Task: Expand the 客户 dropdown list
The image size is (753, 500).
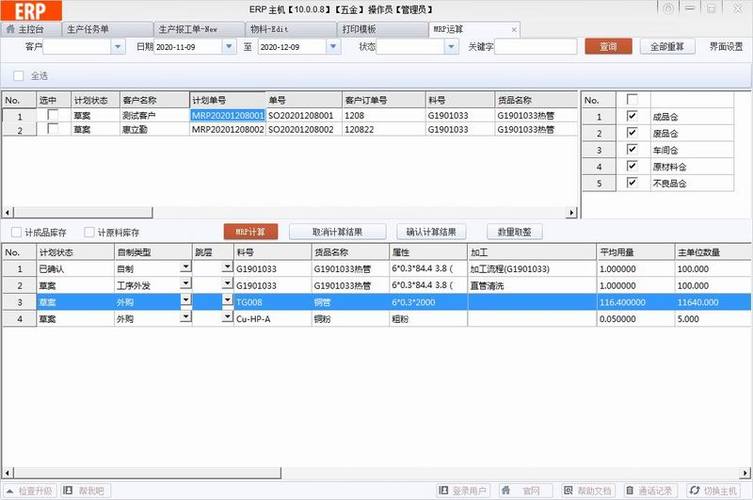Action: point(117,47)
